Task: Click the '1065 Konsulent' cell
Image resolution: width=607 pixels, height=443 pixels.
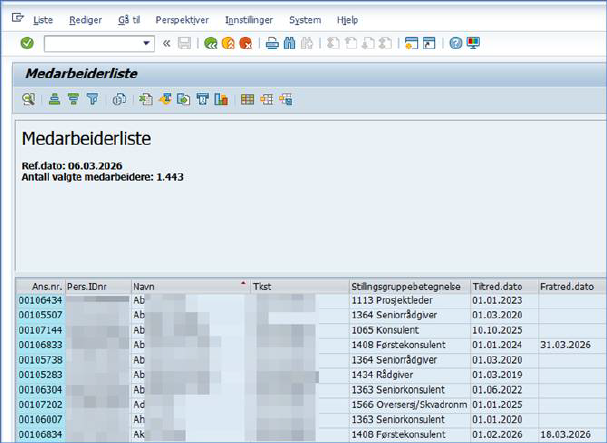Action: (x=410, y=330)
